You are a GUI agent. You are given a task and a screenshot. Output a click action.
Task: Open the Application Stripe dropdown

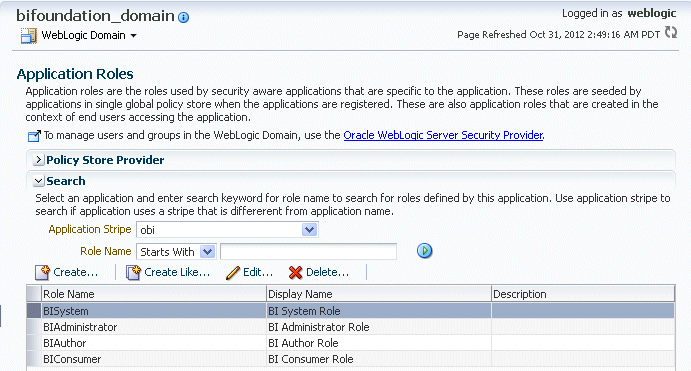[309, 230]
